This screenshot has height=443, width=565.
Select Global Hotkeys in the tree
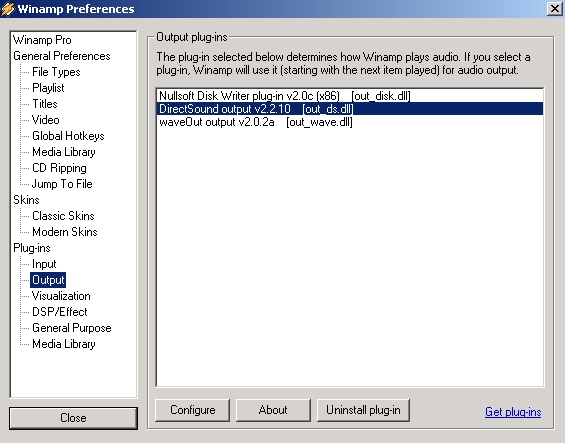(x=68, y=136)
